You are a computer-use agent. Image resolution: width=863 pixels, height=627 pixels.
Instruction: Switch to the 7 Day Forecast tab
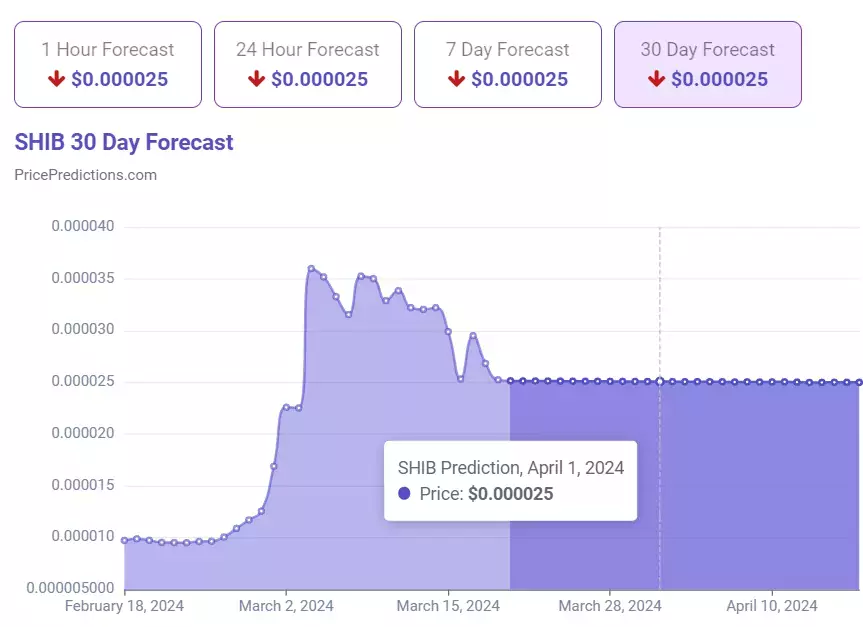[x=507, y=64]
